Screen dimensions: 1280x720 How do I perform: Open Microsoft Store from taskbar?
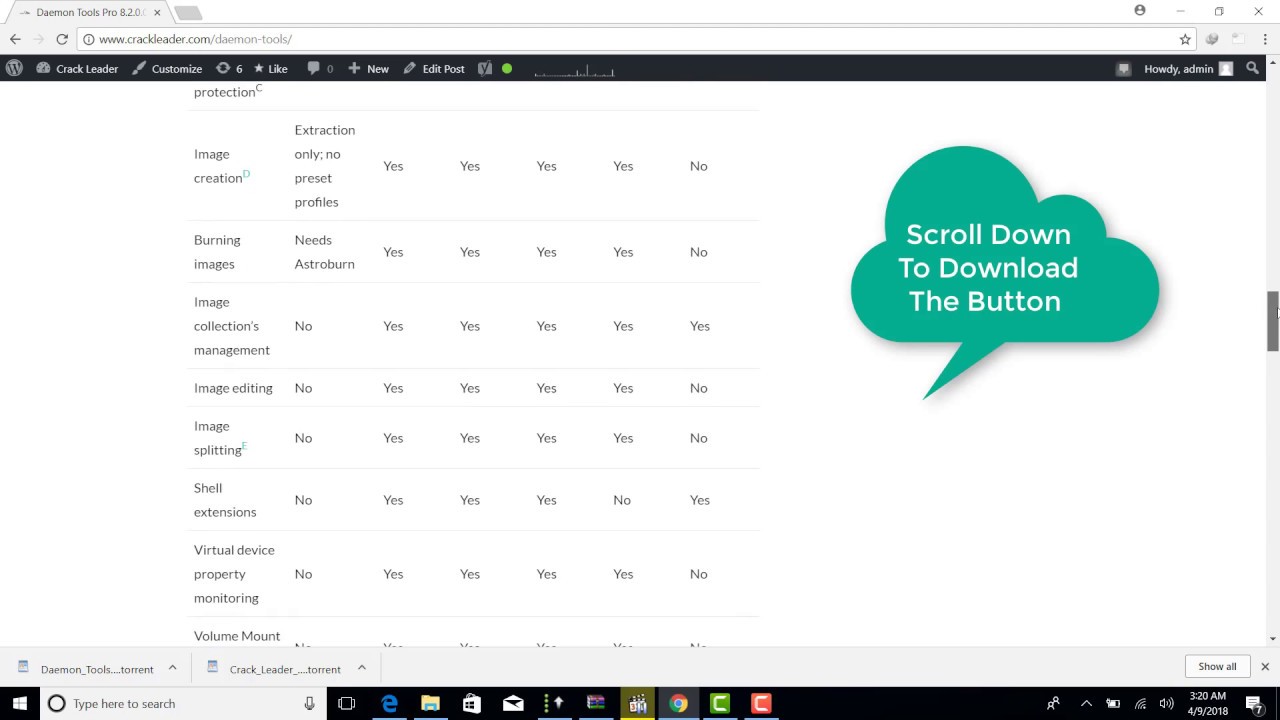pyautogui.click(x=471, y=704)
